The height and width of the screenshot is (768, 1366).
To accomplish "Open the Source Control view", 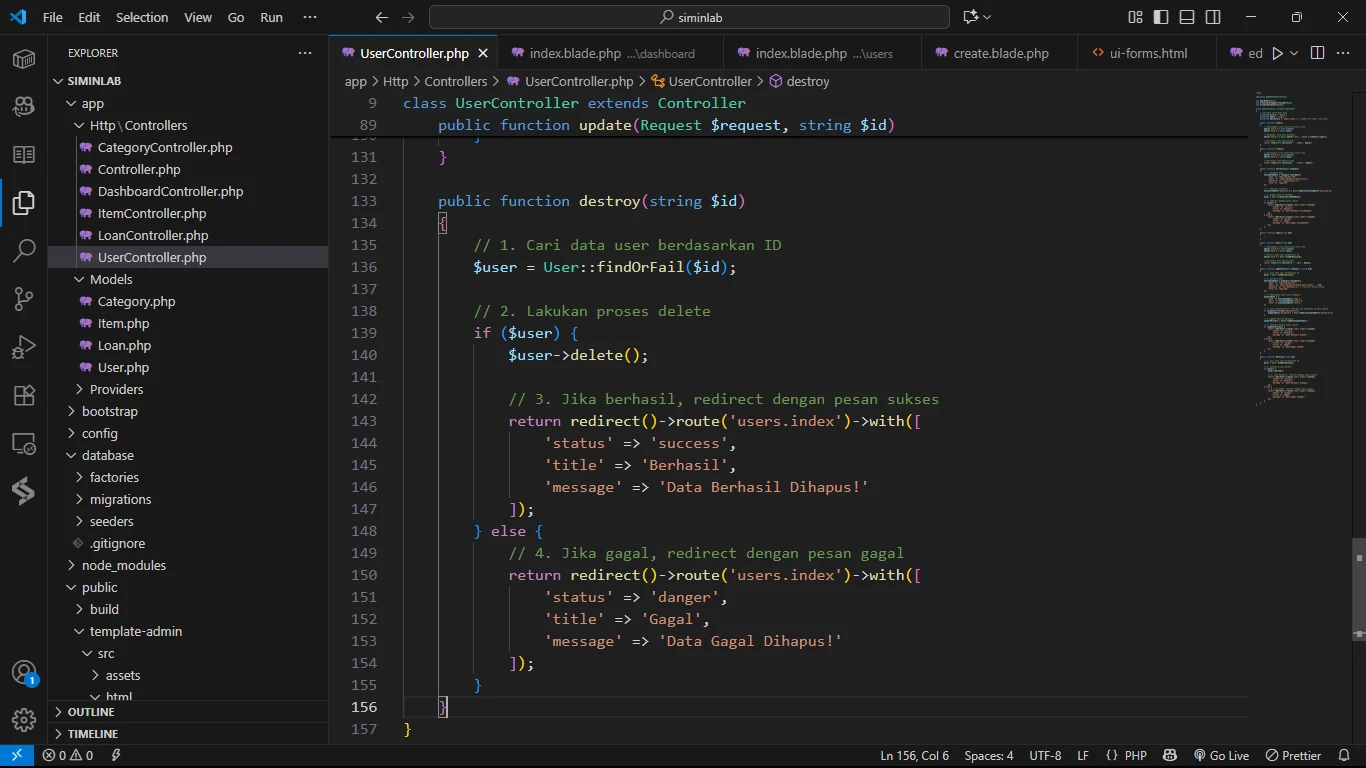I will 24,299.
